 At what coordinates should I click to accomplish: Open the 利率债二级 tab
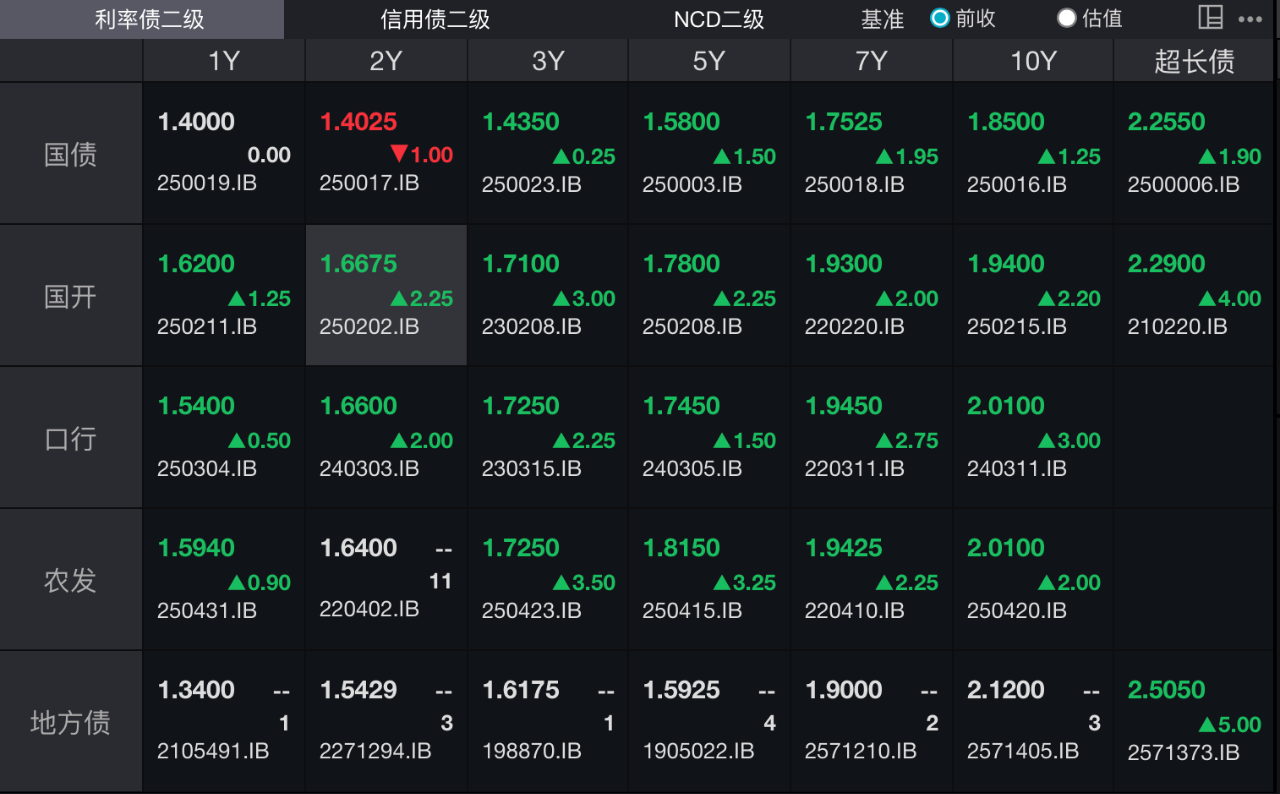coord(149,19)
